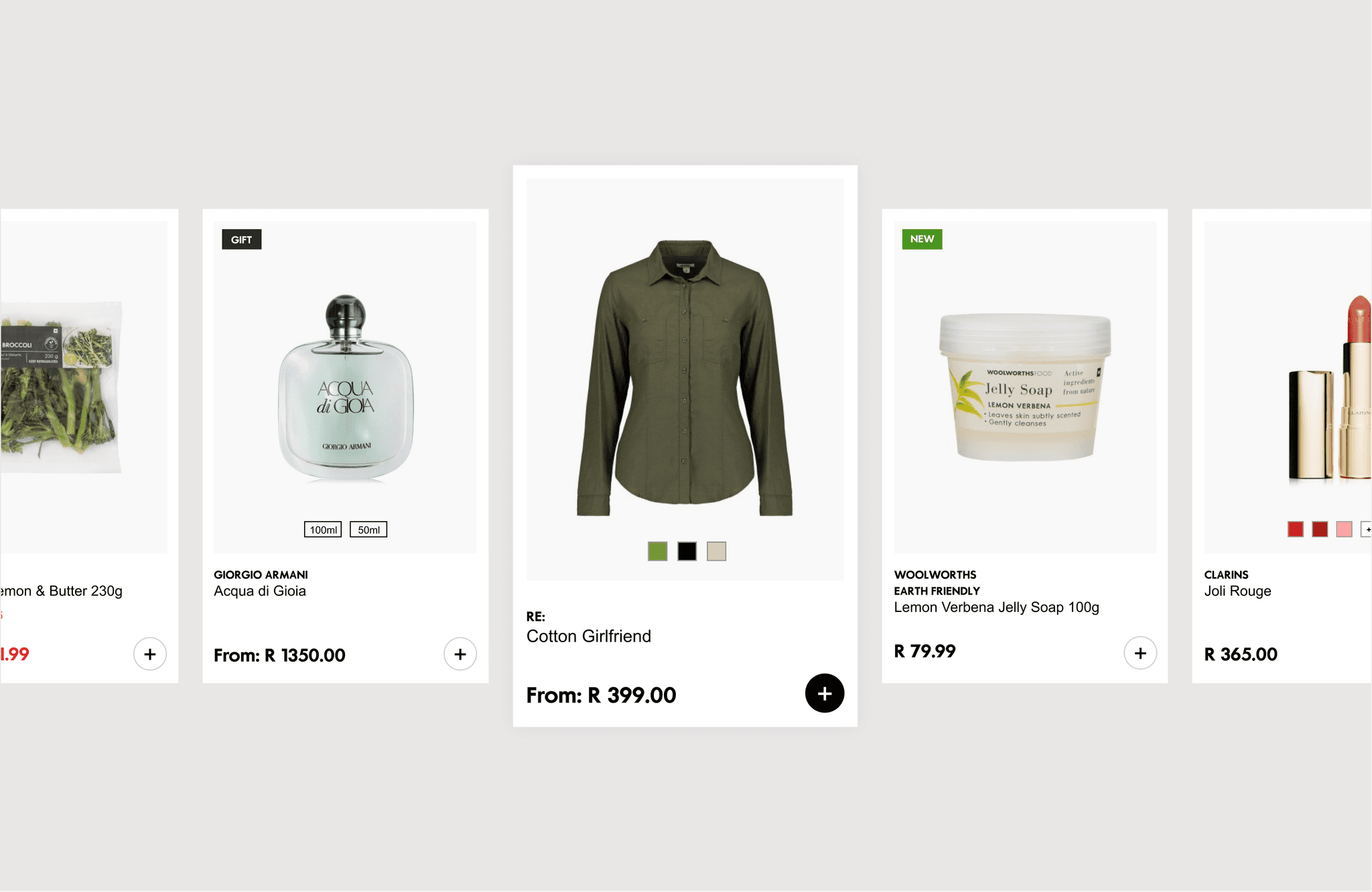Add Cotton Girlfriend shirt with black plus

click(x=825, y=693)
